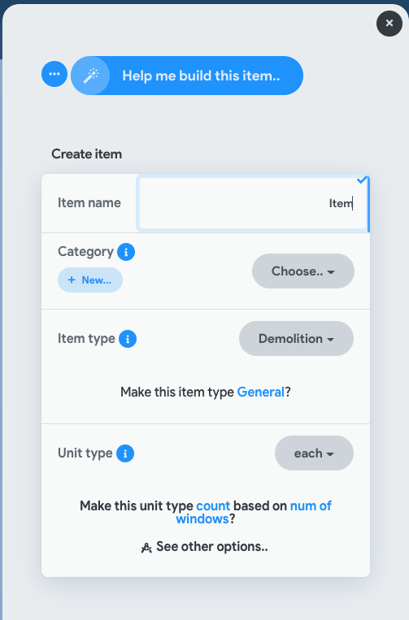Click the count unit type link
This screenshot has width=409, height=620.
click(213, 506)
